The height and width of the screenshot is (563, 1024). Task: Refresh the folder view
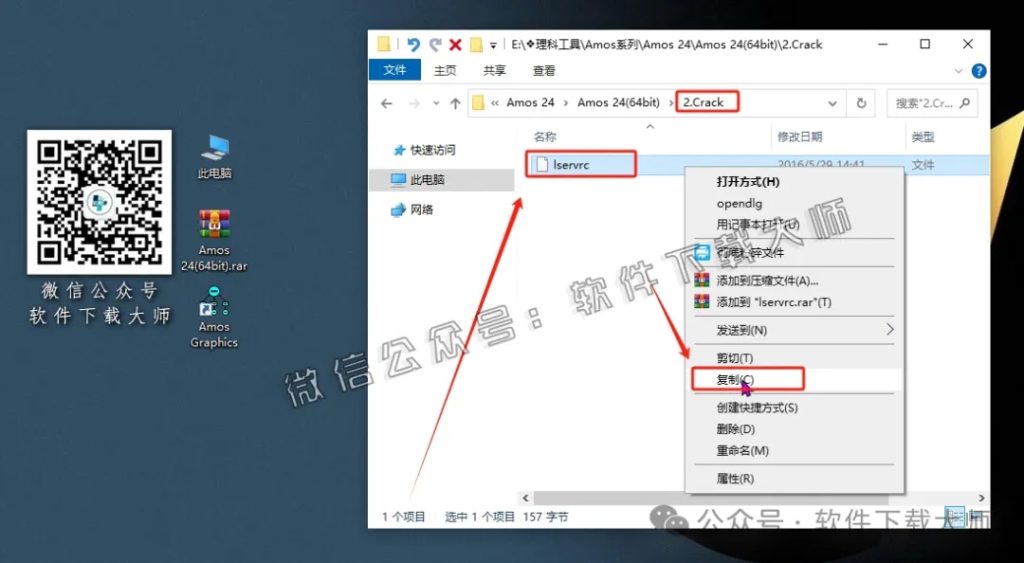click(x=861, y=103)
